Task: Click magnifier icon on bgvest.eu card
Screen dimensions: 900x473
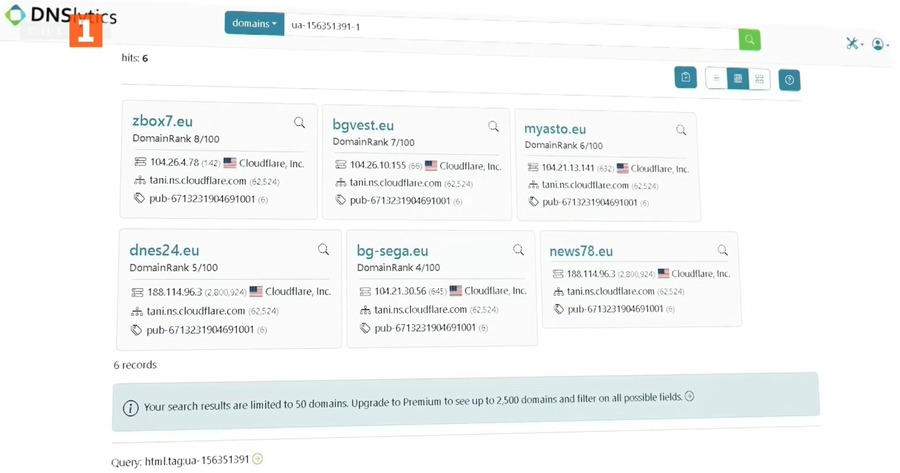Action: coord(493,127)
